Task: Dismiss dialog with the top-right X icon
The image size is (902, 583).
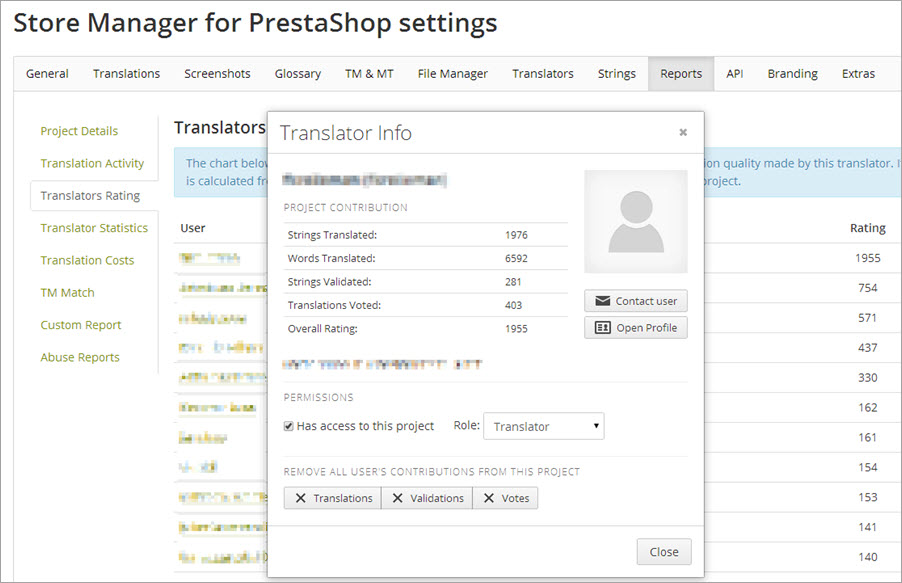Action: tap(683, 132)
